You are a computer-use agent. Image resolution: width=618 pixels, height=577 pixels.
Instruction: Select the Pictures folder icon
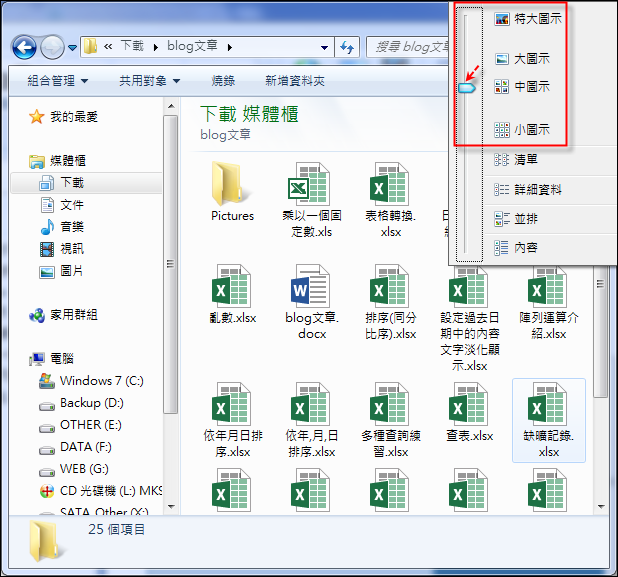[x=232, y=184]
